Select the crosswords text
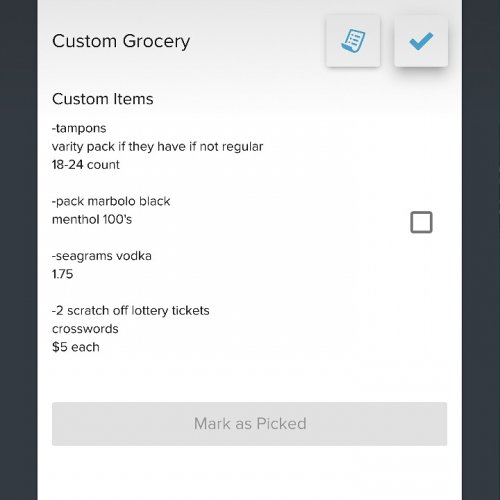500x500 pixels. click(x=85, y=329)
